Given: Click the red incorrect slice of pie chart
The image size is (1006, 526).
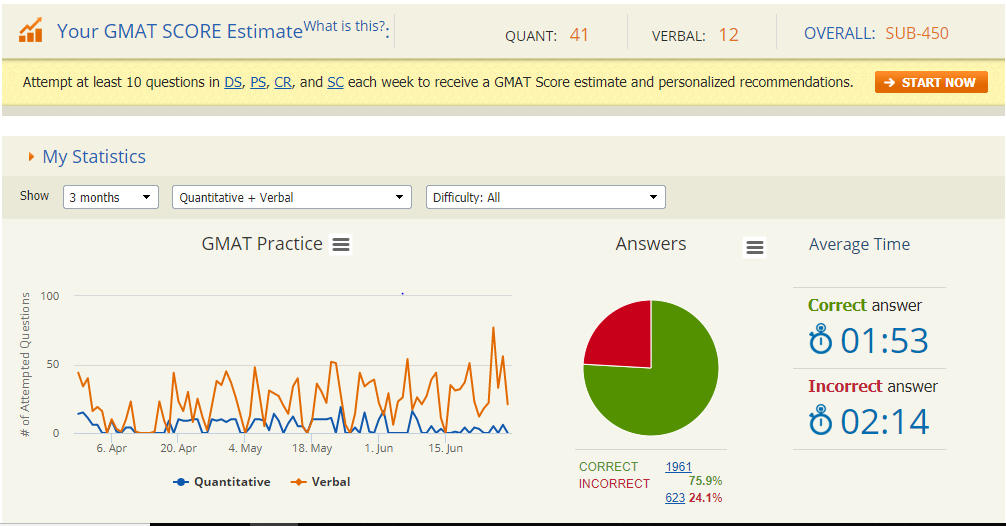Looking at the screenshot, I should point(620,335).
